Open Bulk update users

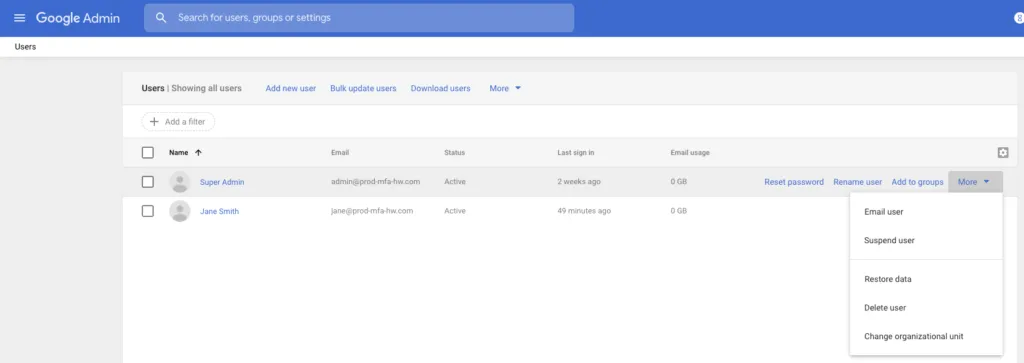pos(363,88)
